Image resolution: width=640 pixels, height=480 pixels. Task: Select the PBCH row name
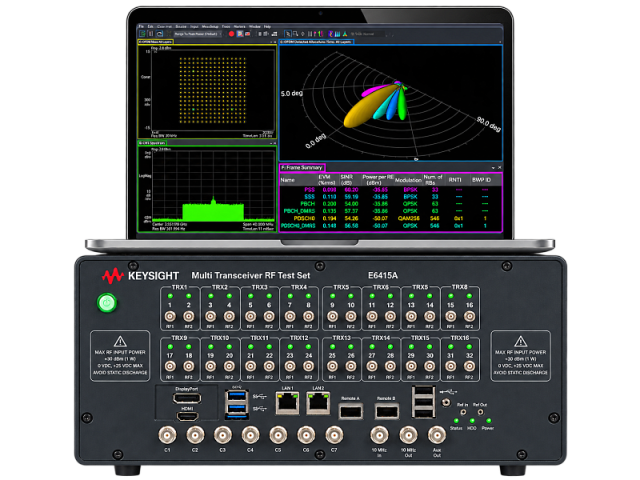coord(308,204)
